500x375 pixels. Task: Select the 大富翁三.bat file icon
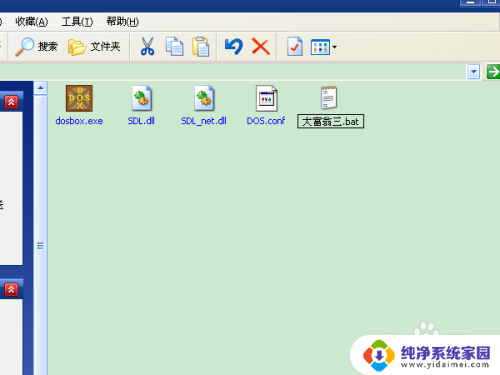pos(329,98)
